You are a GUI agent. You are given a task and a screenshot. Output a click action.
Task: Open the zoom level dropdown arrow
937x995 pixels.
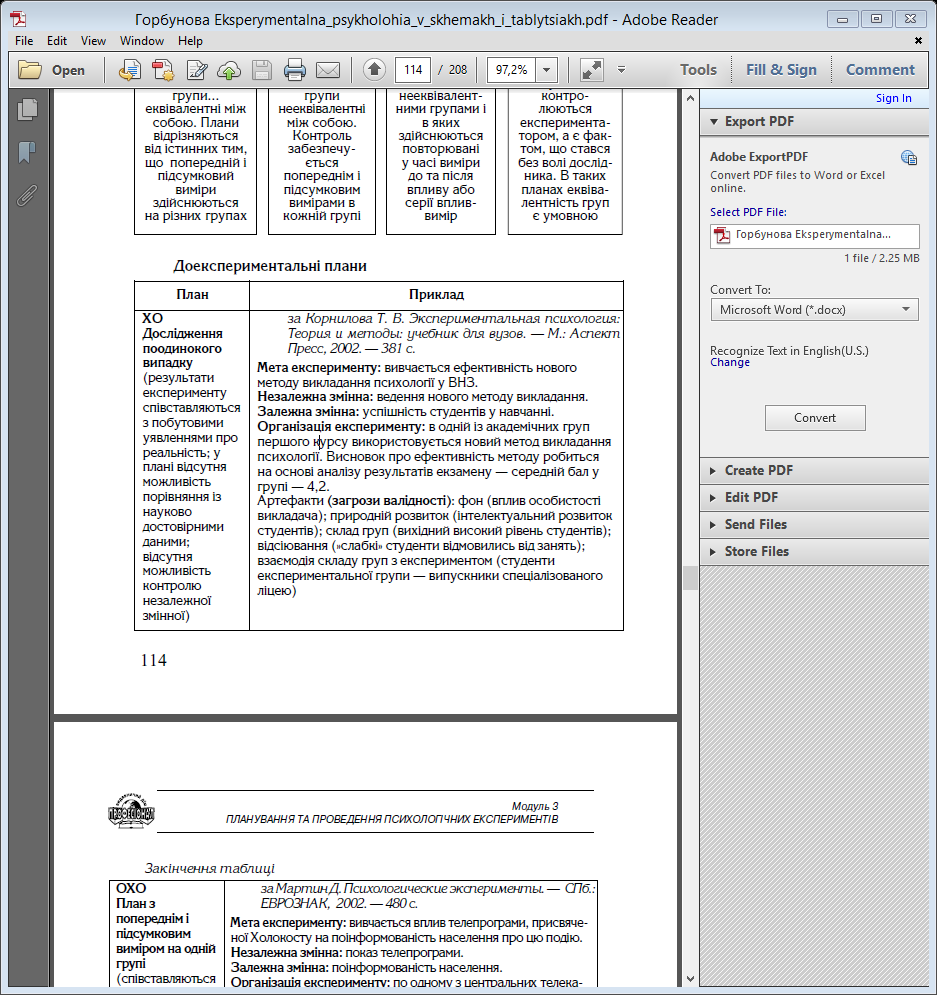547,70
